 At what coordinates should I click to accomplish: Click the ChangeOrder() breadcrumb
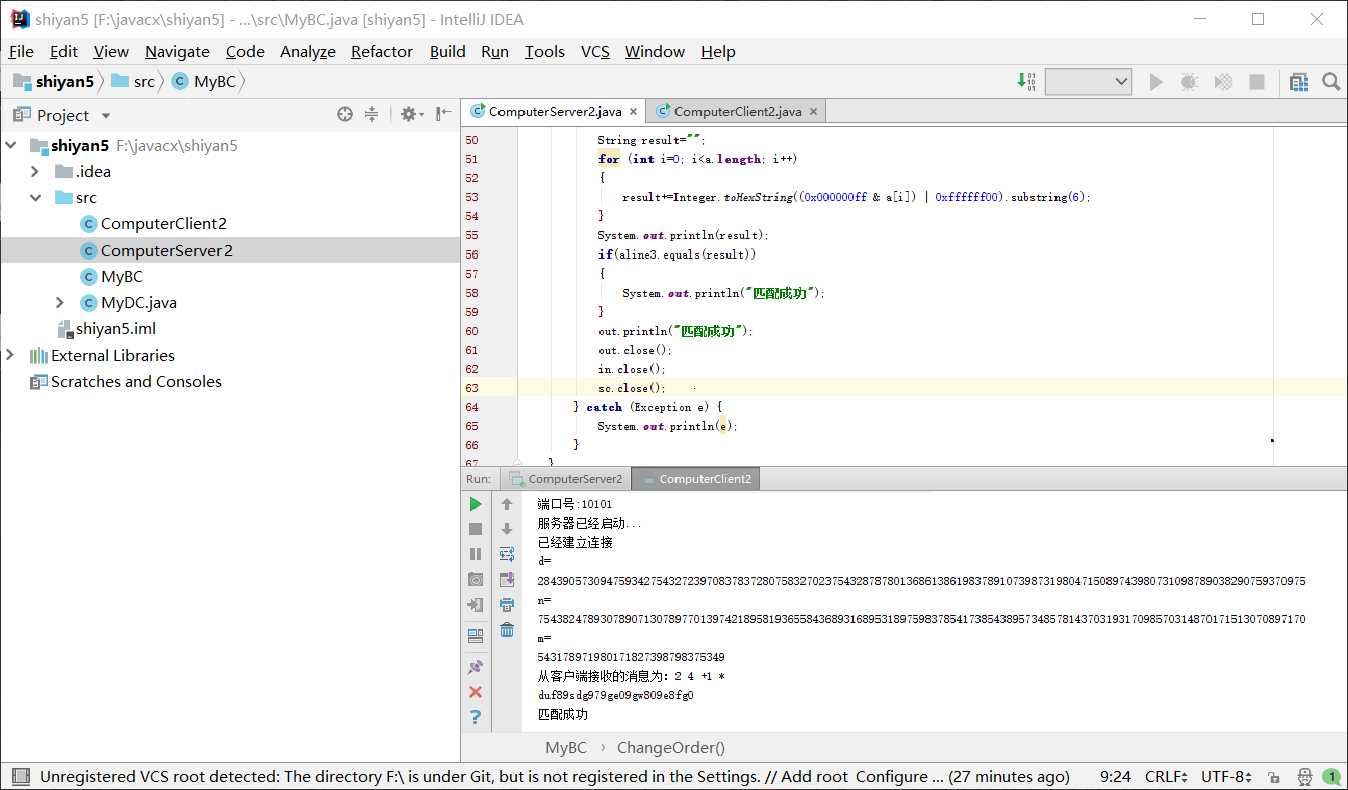671,747
